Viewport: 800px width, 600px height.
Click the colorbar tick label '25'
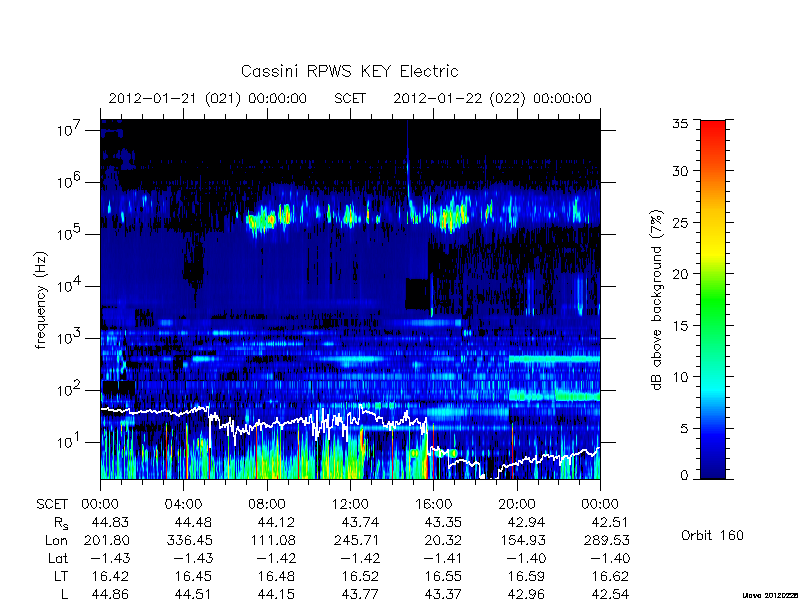pyautogui.click(x=680, y=222)
